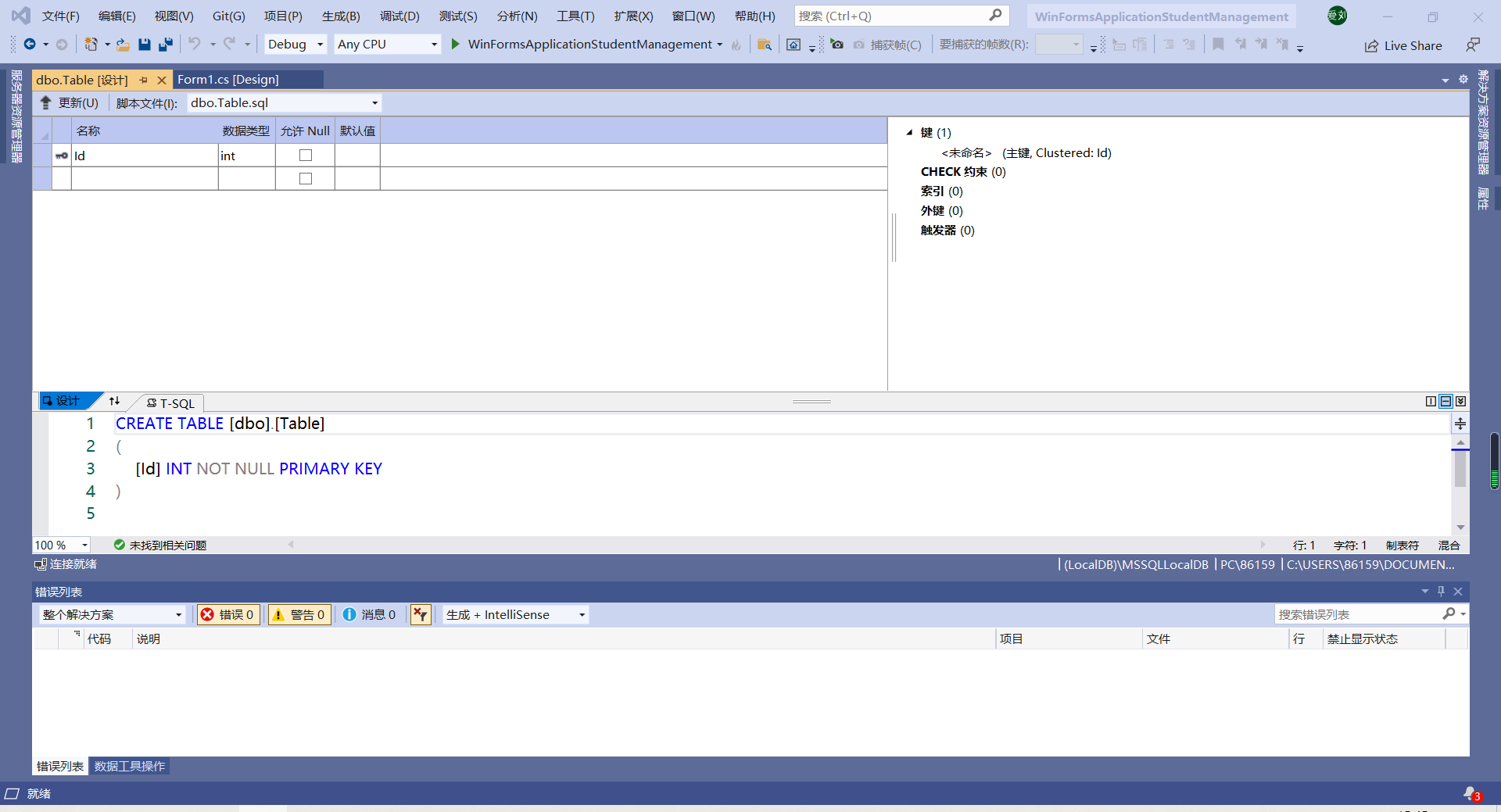Click the 捕获帧 camera capture icon
The width and height of the screenshot is (1501, 812).
coord(836,45)
